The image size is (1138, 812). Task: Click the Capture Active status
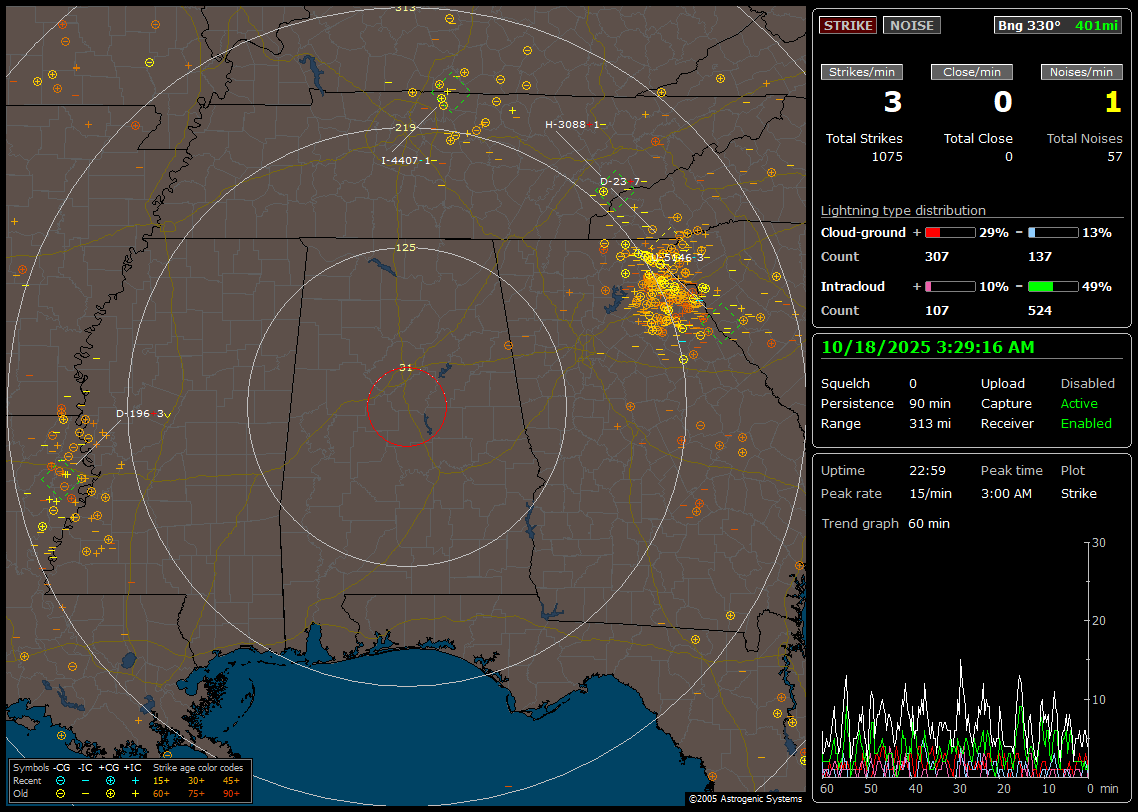pyautogui.click(x=1079, y=404)
